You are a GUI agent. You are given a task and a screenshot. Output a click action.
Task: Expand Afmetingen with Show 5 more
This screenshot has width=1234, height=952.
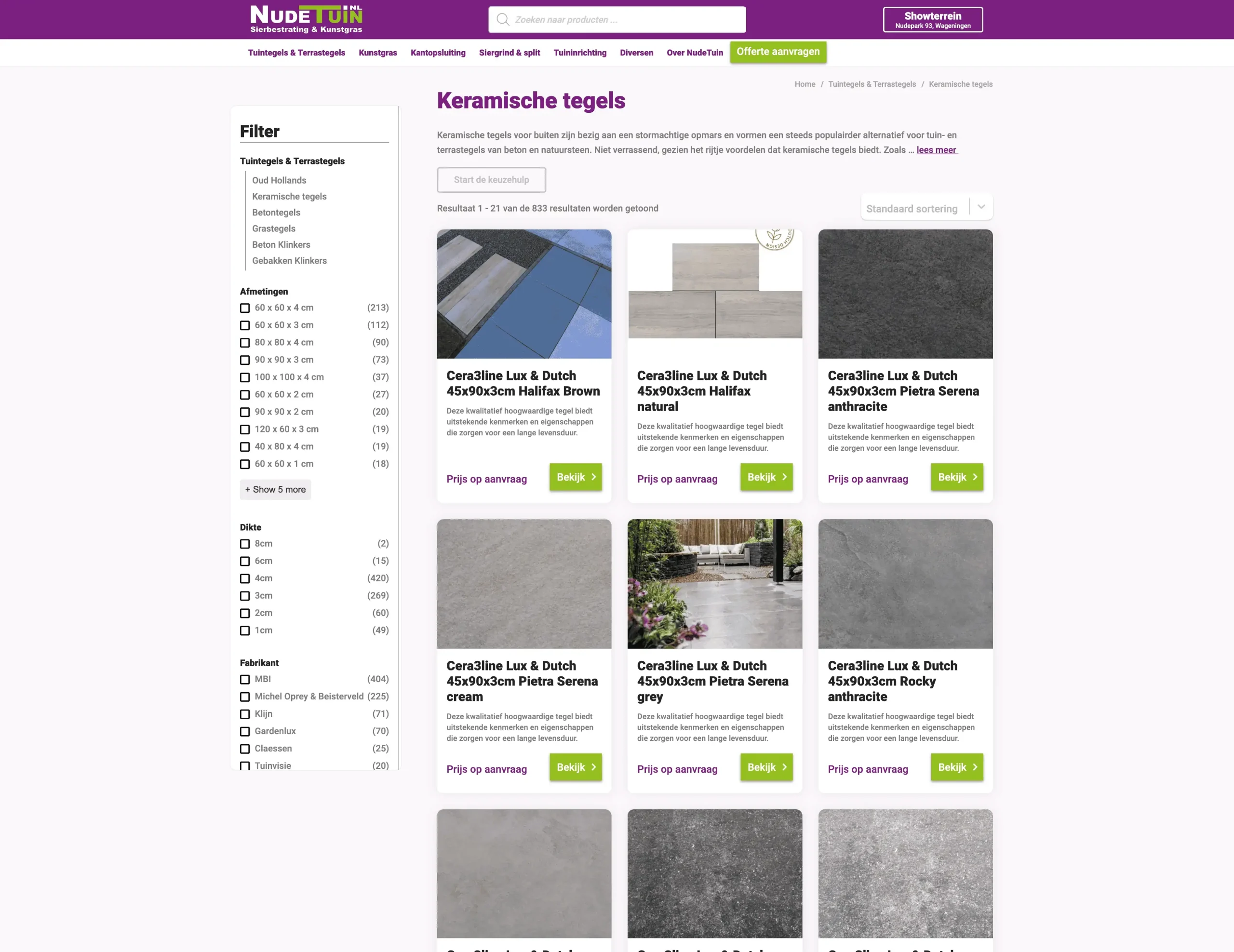tap(275, 489)
